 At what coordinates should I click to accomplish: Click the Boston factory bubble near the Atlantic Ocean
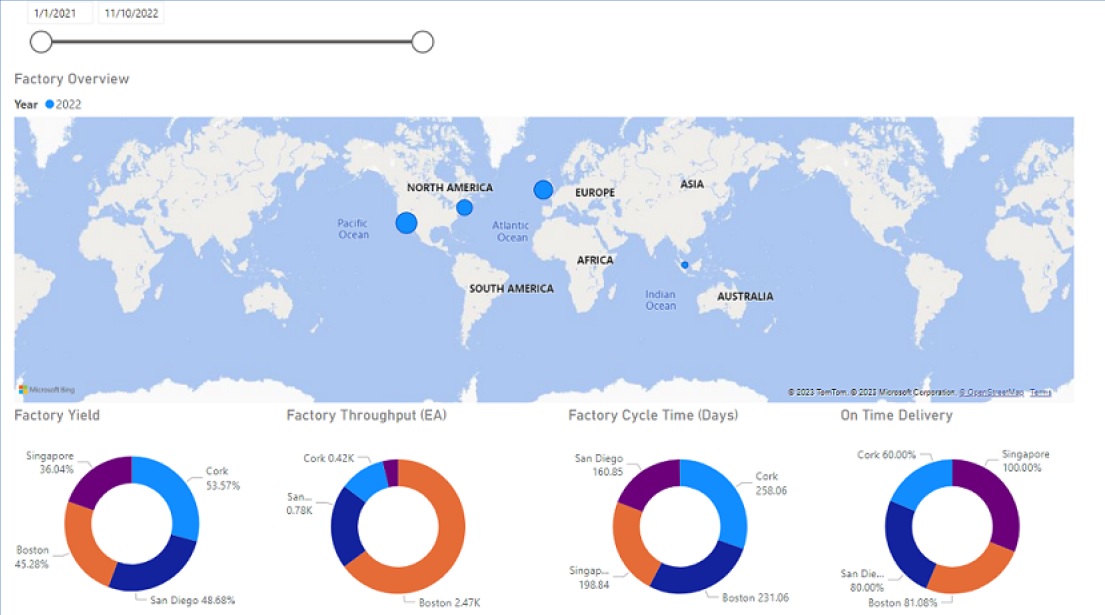pos(464,207)
